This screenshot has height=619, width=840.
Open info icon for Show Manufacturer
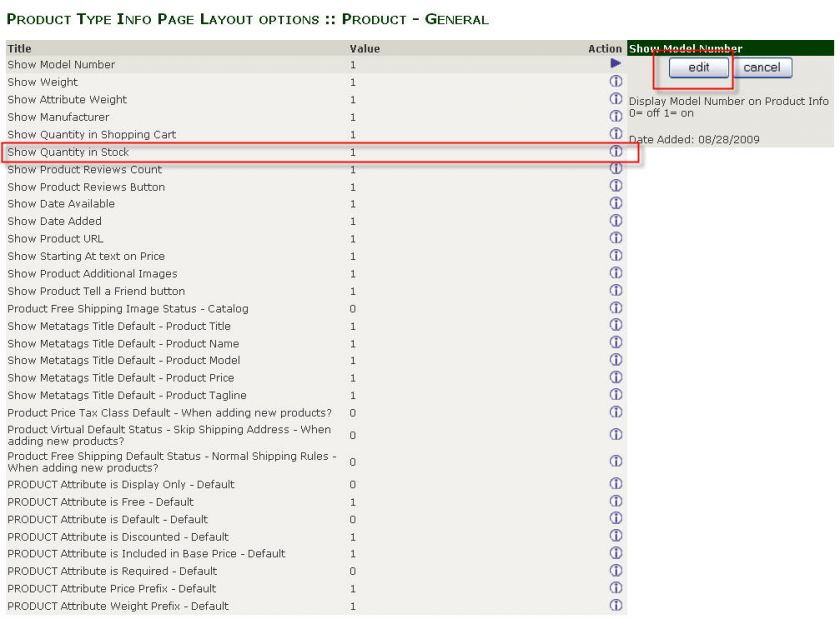coord(616,117)
